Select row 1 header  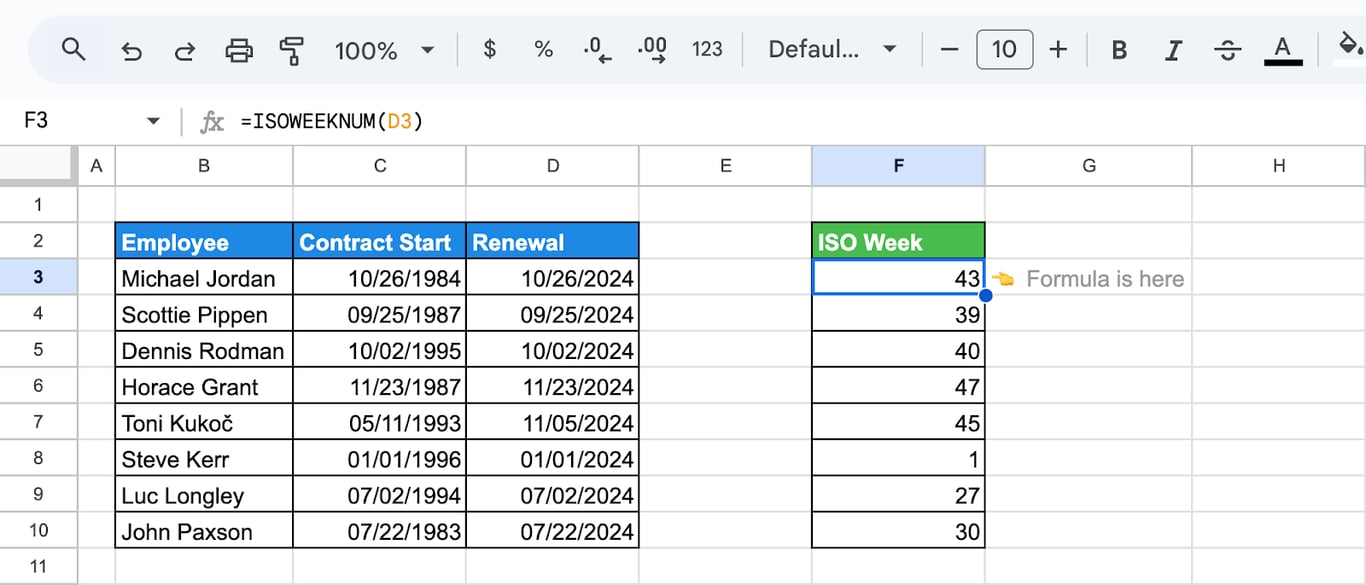[38, 204]
